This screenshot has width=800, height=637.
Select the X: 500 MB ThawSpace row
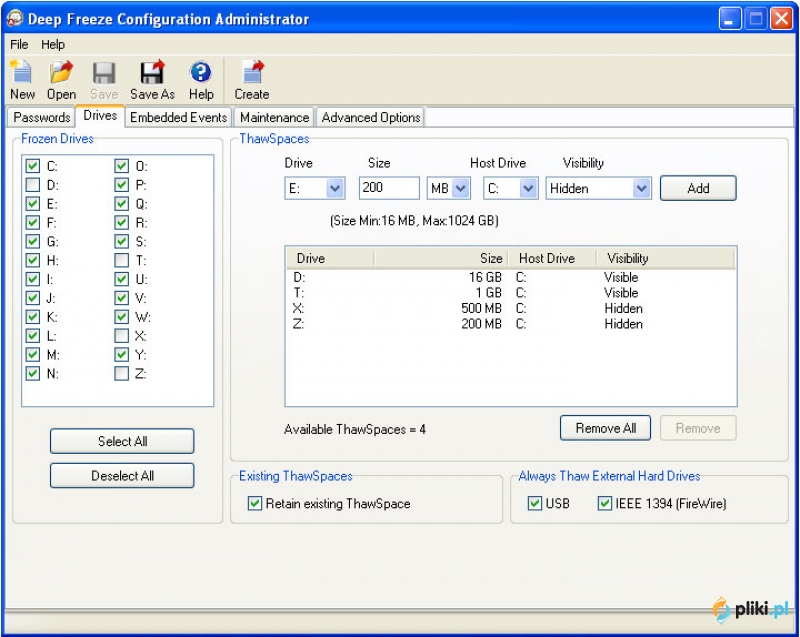(510, 309)
